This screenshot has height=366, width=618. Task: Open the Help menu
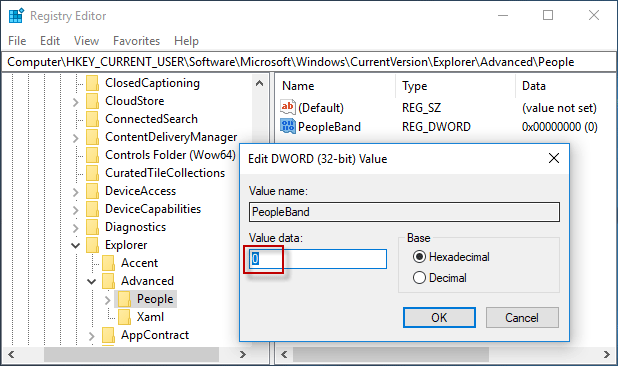point(186,41)
